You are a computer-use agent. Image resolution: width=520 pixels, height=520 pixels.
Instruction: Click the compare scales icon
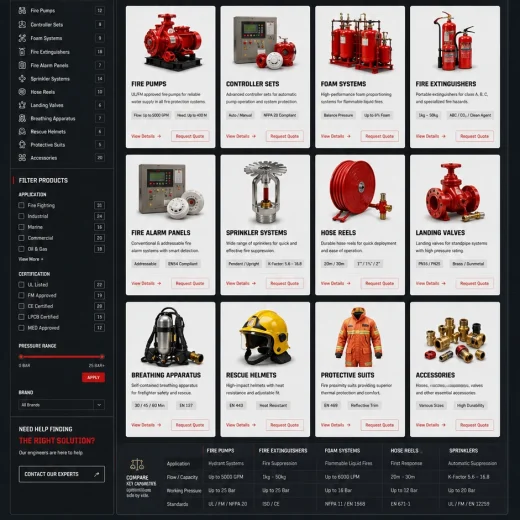137,464
